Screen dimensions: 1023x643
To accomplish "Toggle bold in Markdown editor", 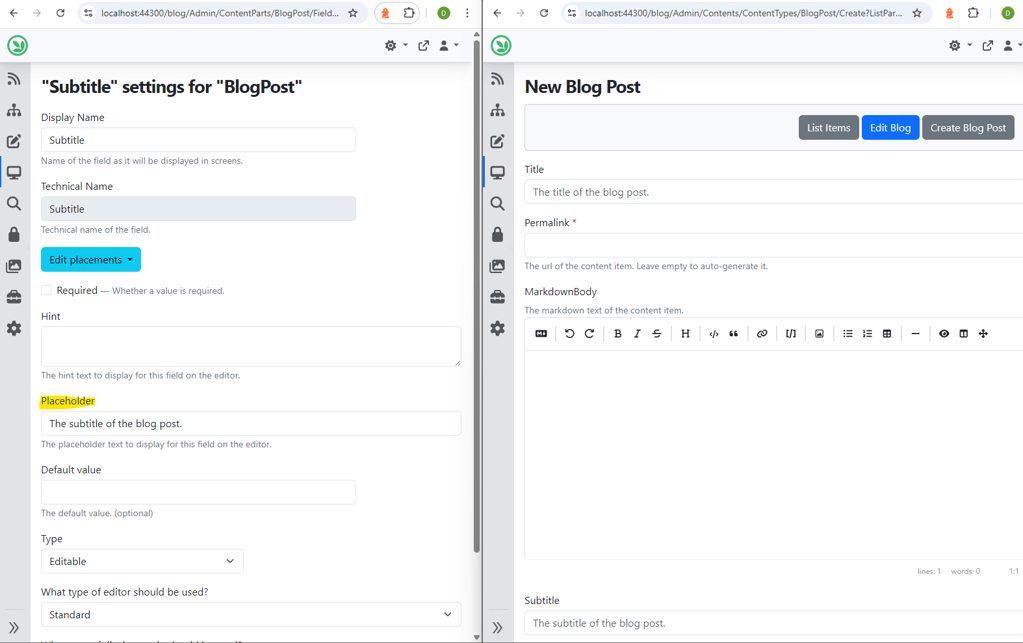I will tap(617, 334).
